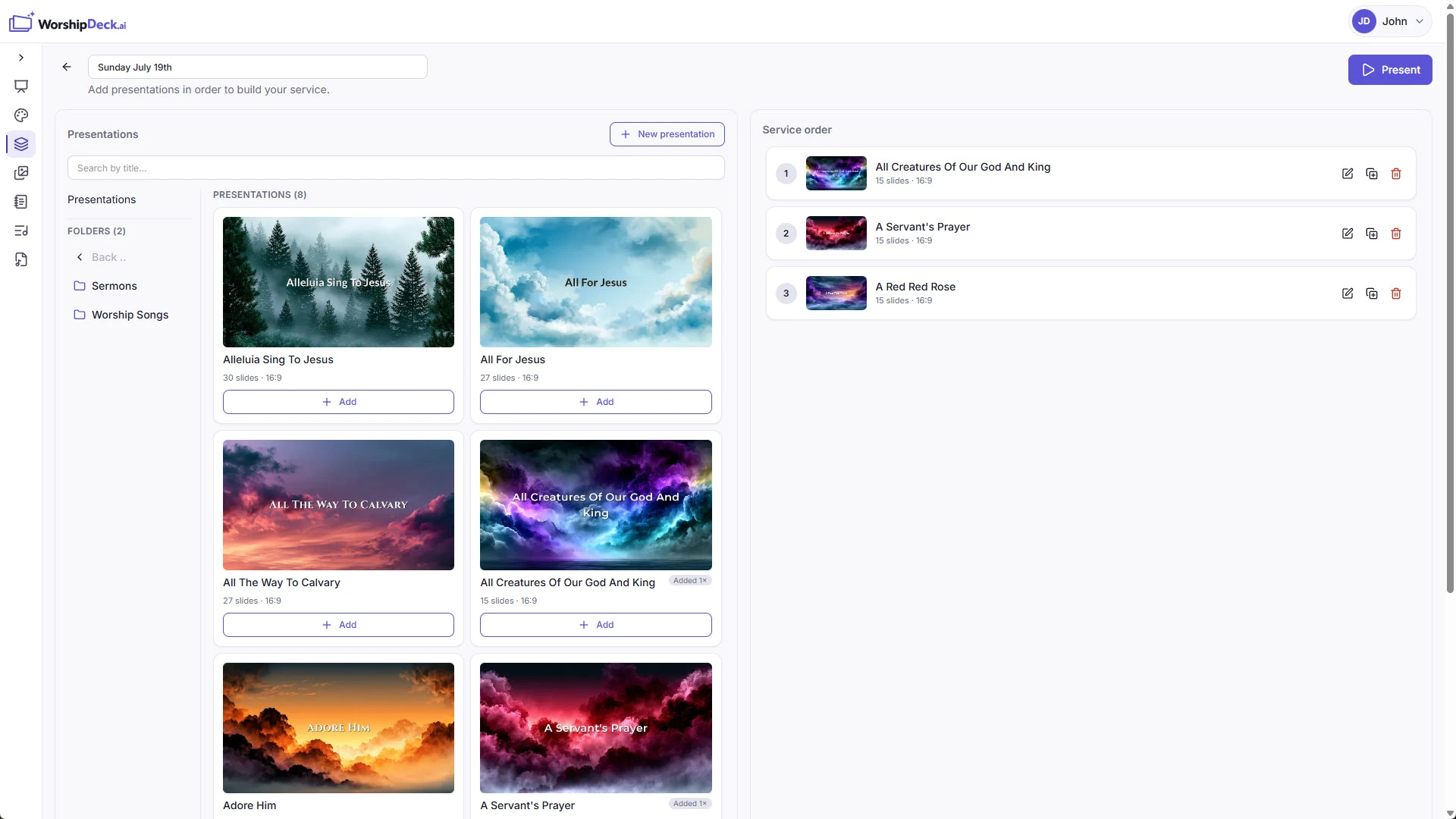
Task: Delete A Servant's Prayer from service order
Action: 1396,234
